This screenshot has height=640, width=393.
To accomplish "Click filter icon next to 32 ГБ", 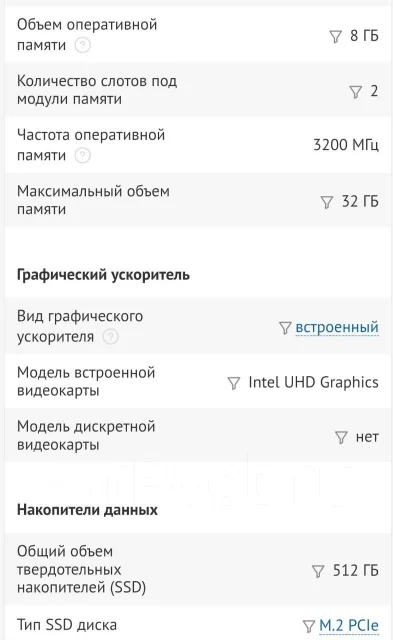I will (x=326, y=202).
